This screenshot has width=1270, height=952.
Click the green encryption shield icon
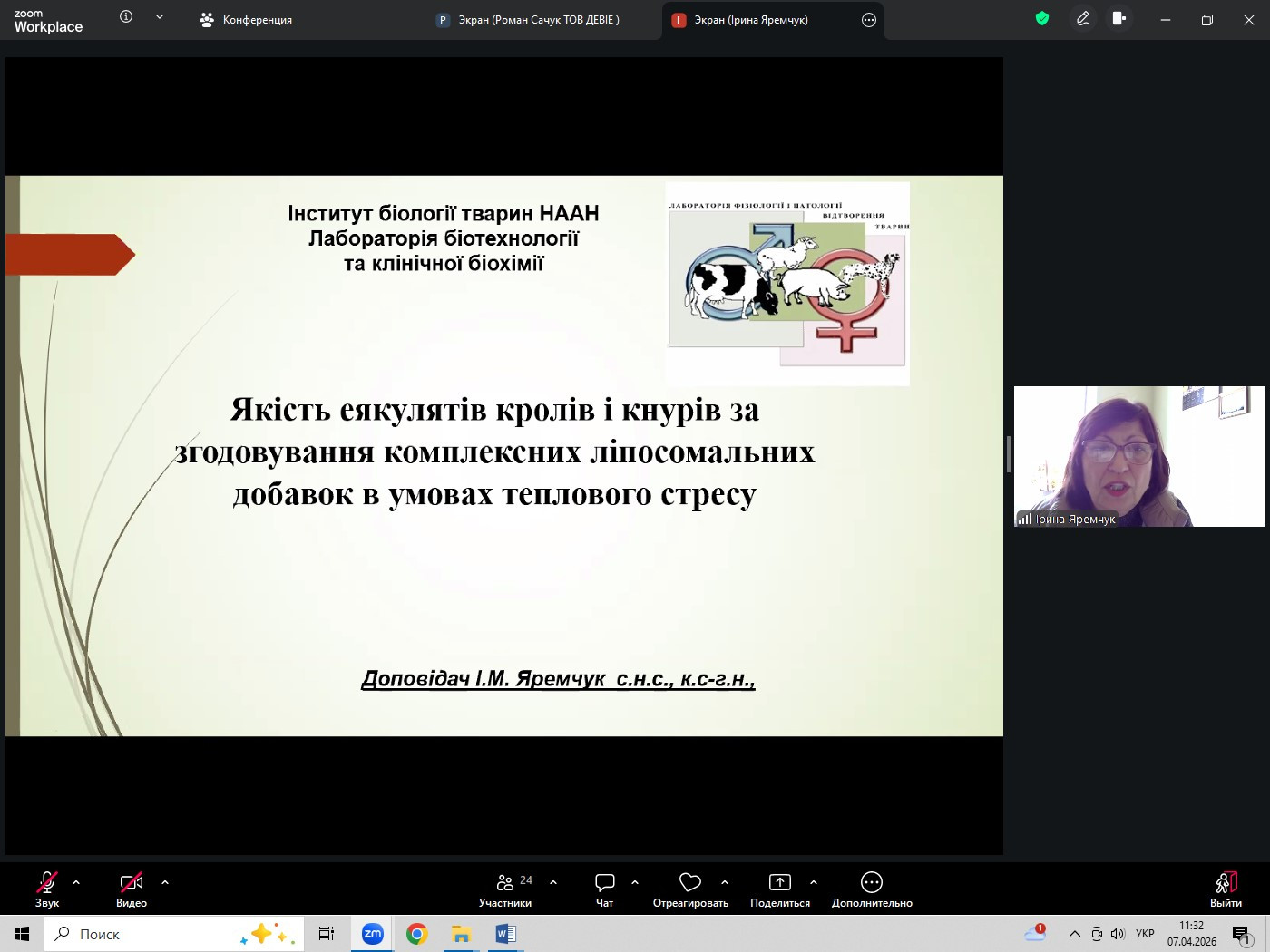pos(1042,19)
